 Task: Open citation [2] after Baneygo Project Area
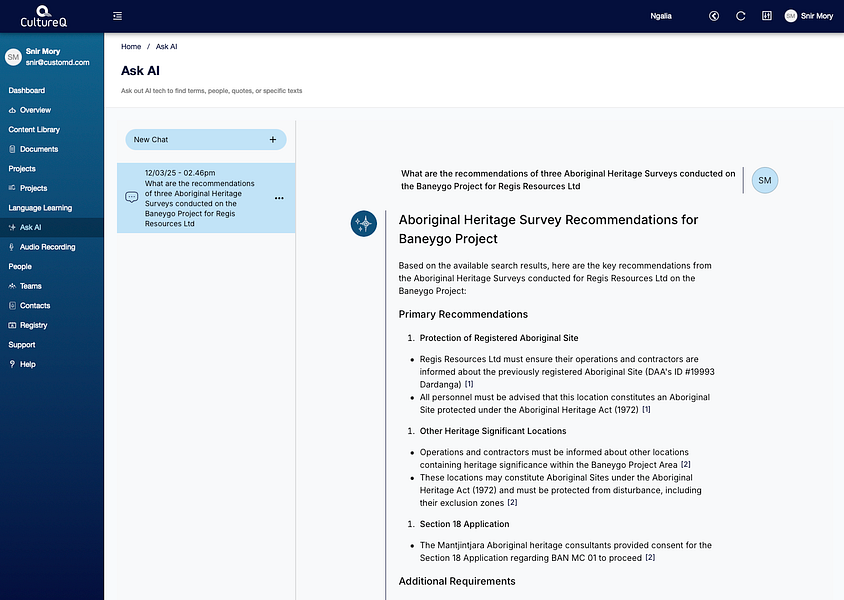[x=685, y=464]
